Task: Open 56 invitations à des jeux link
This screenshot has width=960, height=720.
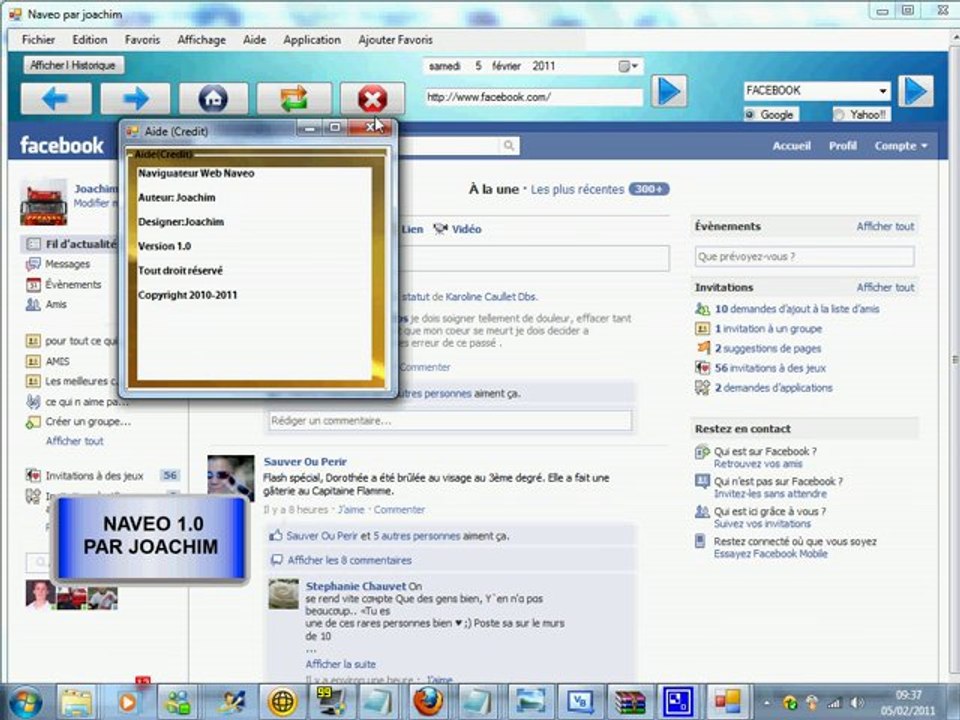Action: pyautogui.click(x=770, y=369)
